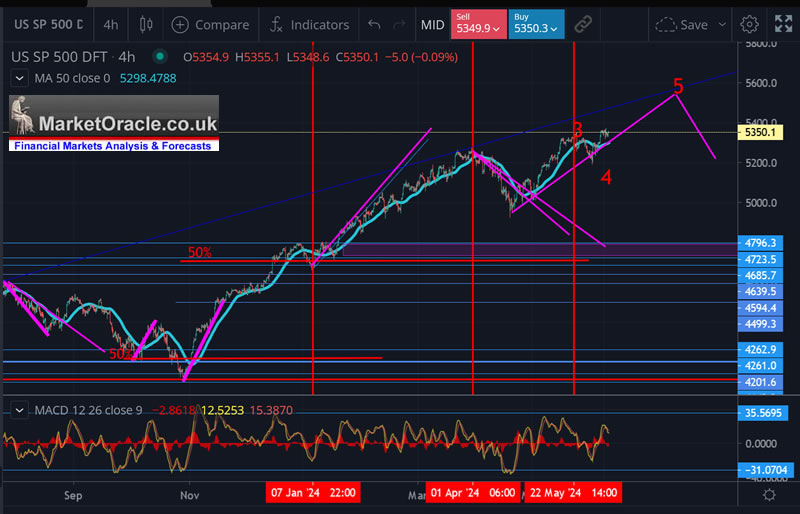Click the Nov label on time axis
Screen dimensions: 800x514
tap(189, 495)
